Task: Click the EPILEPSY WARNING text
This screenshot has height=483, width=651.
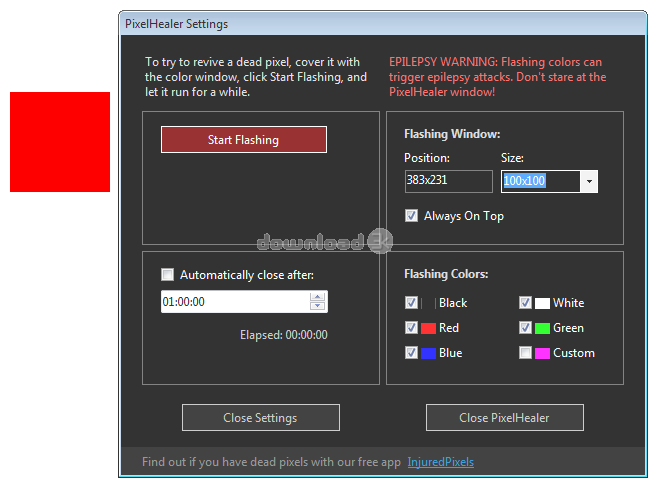Action: (x=497, y=77)
